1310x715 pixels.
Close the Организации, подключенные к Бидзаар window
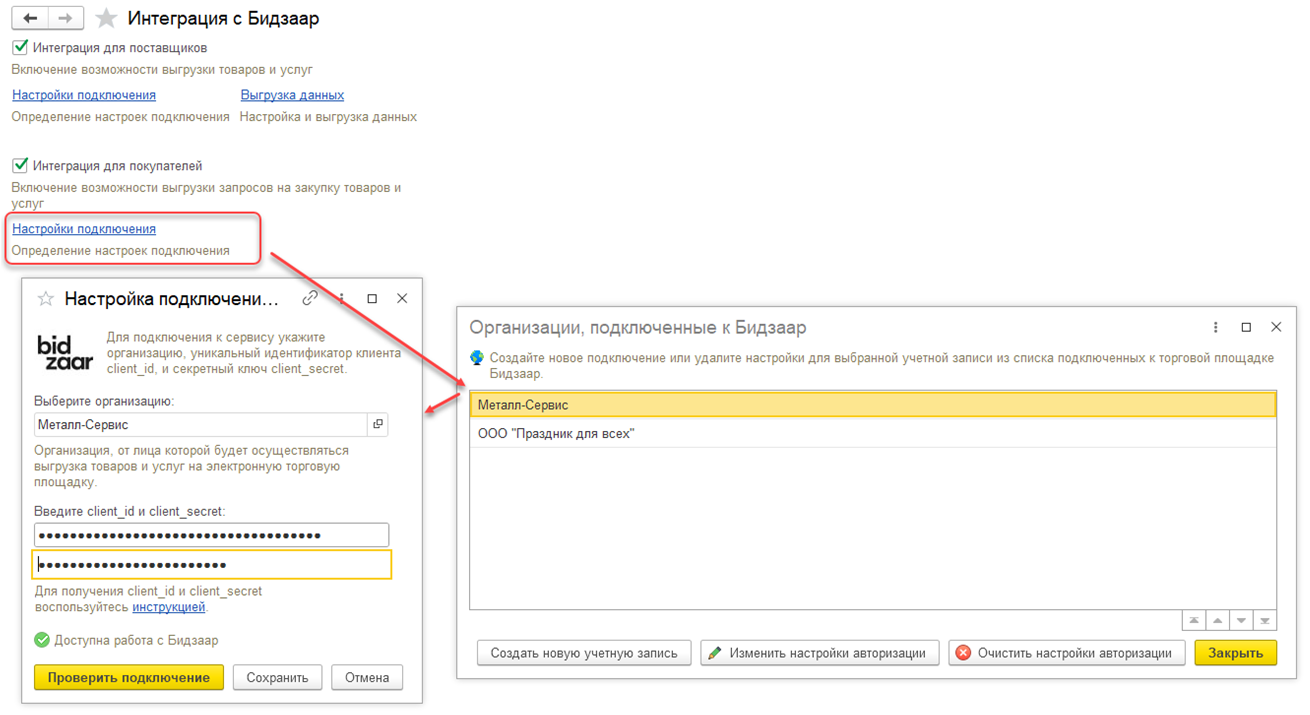point(1276,327)
